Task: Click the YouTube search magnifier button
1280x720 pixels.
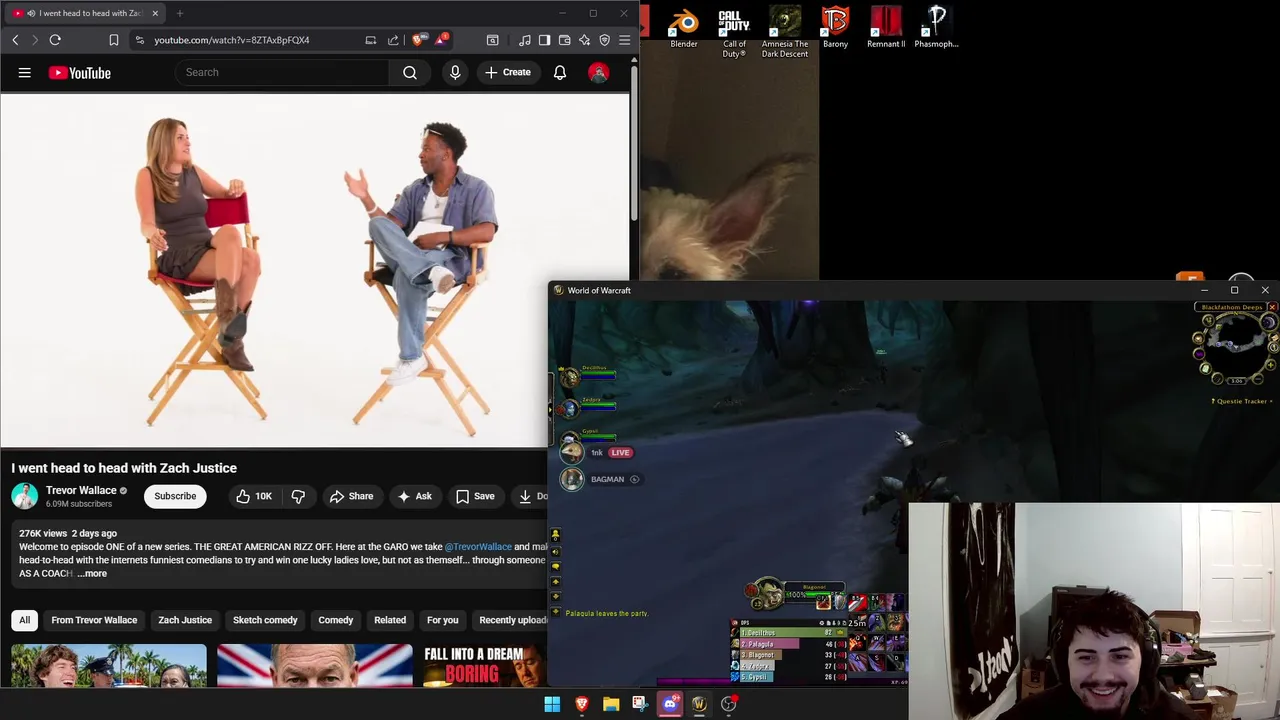Action: (410, 72)
